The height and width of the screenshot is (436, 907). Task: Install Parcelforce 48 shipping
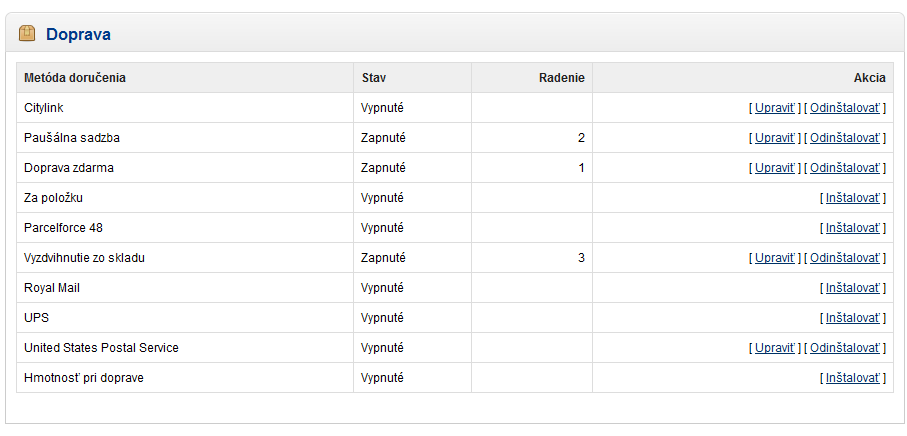[853, 228]
